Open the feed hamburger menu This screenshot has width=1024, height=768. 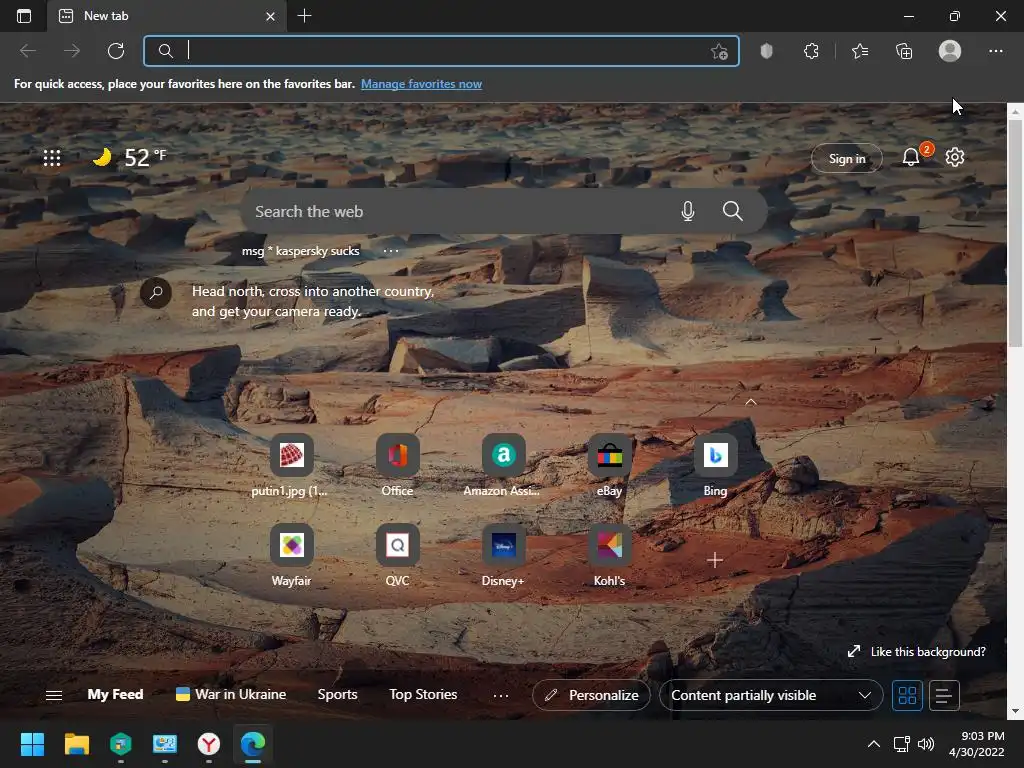(54, 696)
